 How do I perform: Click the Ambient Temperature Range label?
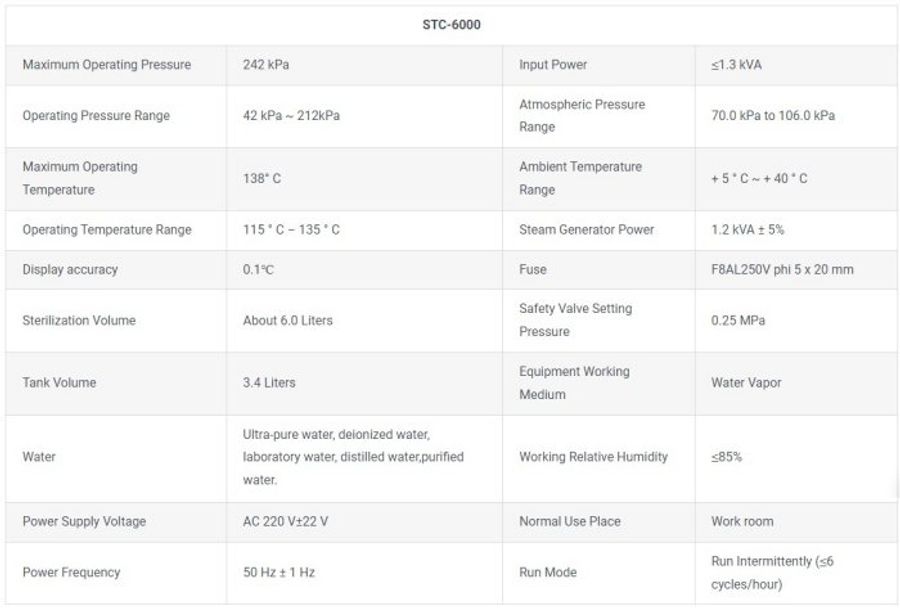pyautogui.click(x=580, y=178)
